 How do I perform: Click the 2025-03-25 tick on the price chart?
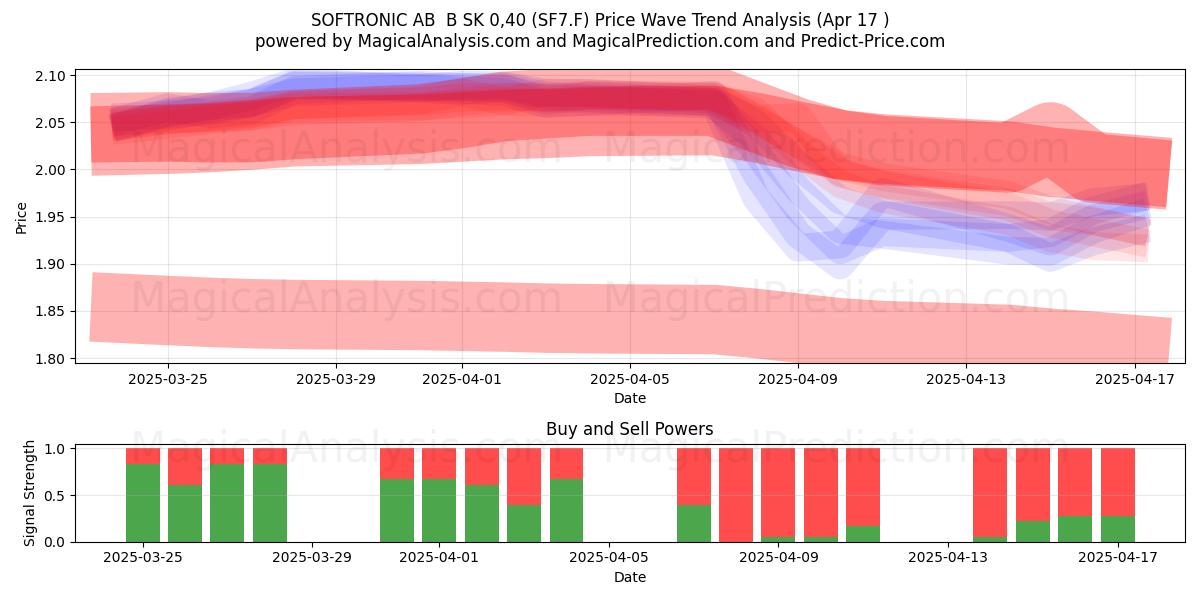(x=168, y=379)
